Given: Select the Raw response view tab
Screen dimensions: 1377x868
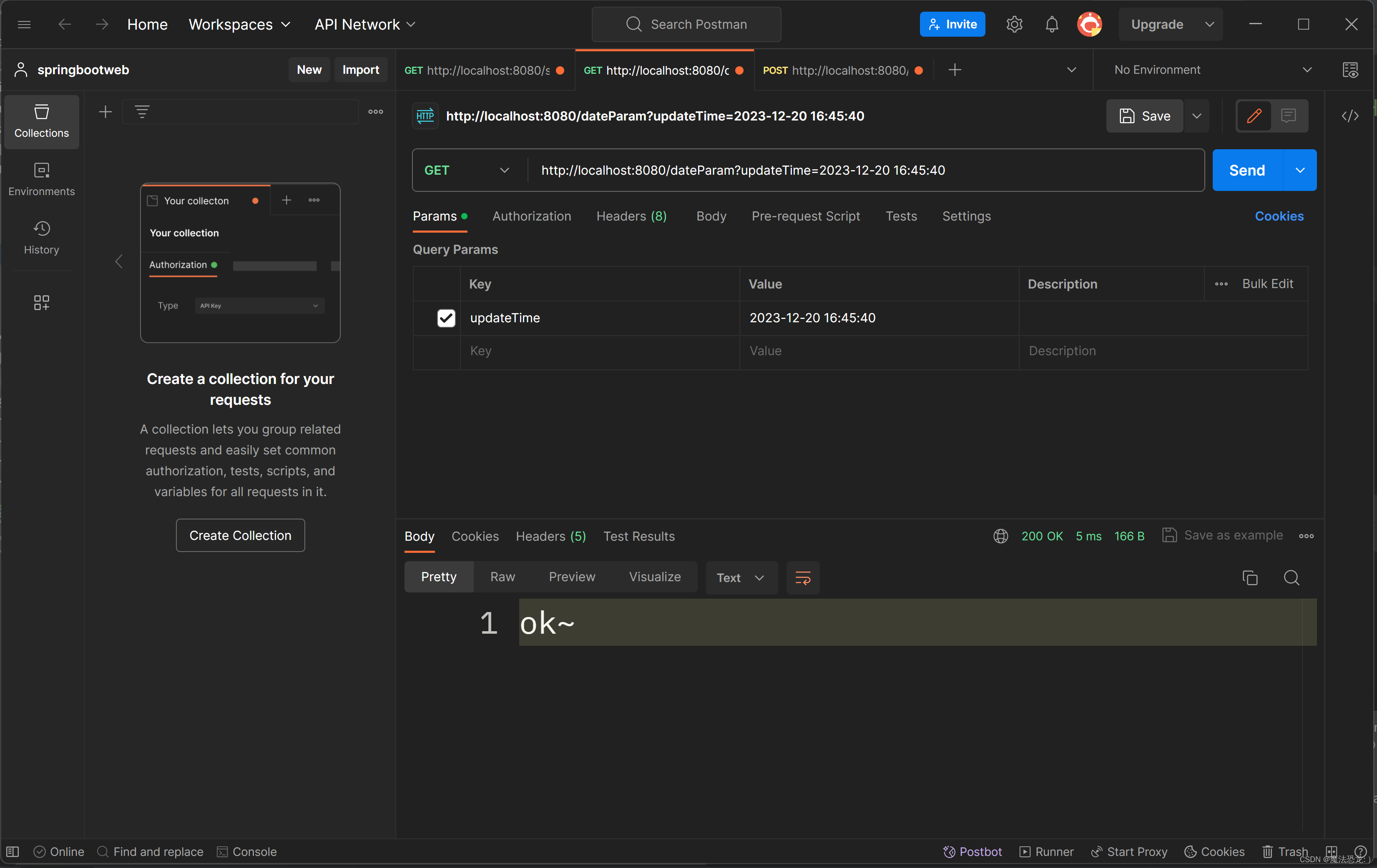Looking at the screenshot, I should 502,577.
